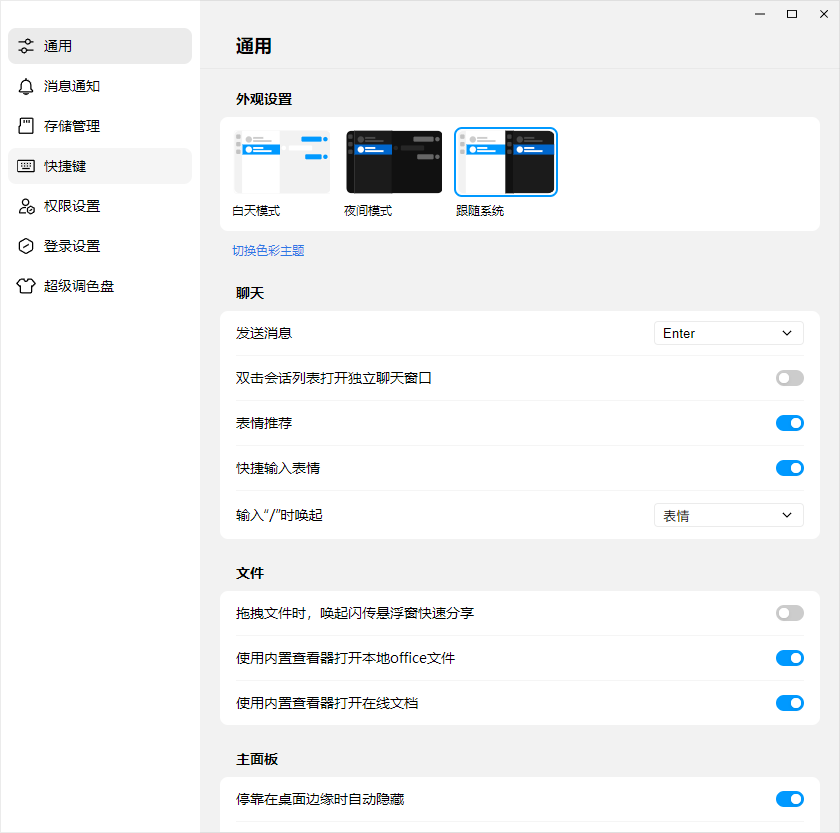Toggle 使用内置查看器打开在线文档 switch

(x=790, y=703)
